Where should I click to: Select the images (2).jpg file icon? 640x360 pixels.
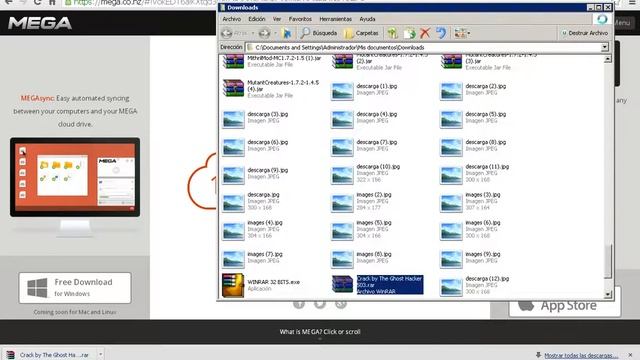[x=342, y=203]
